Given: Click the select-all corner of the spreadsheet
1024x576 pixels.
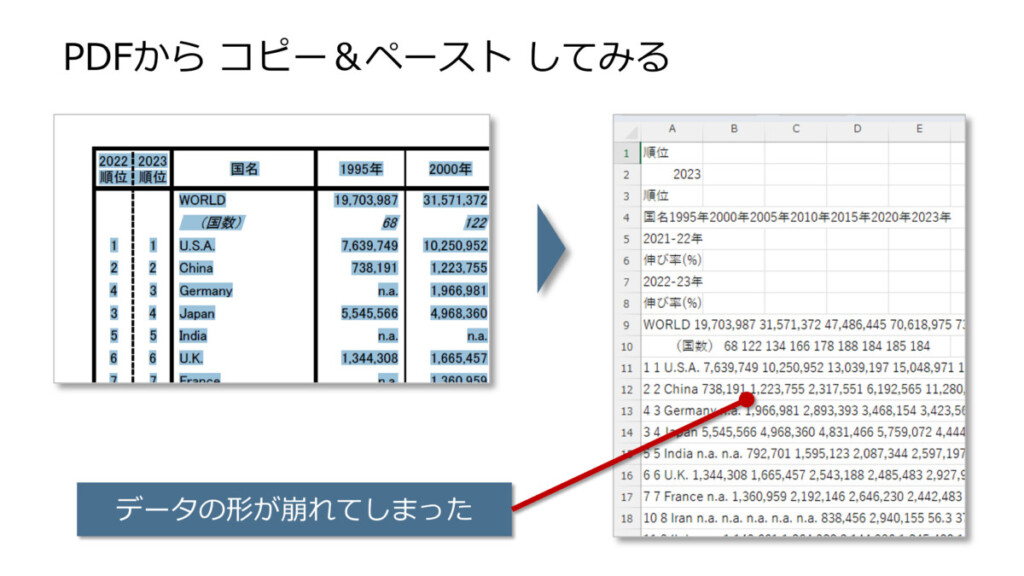Looking at the screenshot, I should 626,129.
